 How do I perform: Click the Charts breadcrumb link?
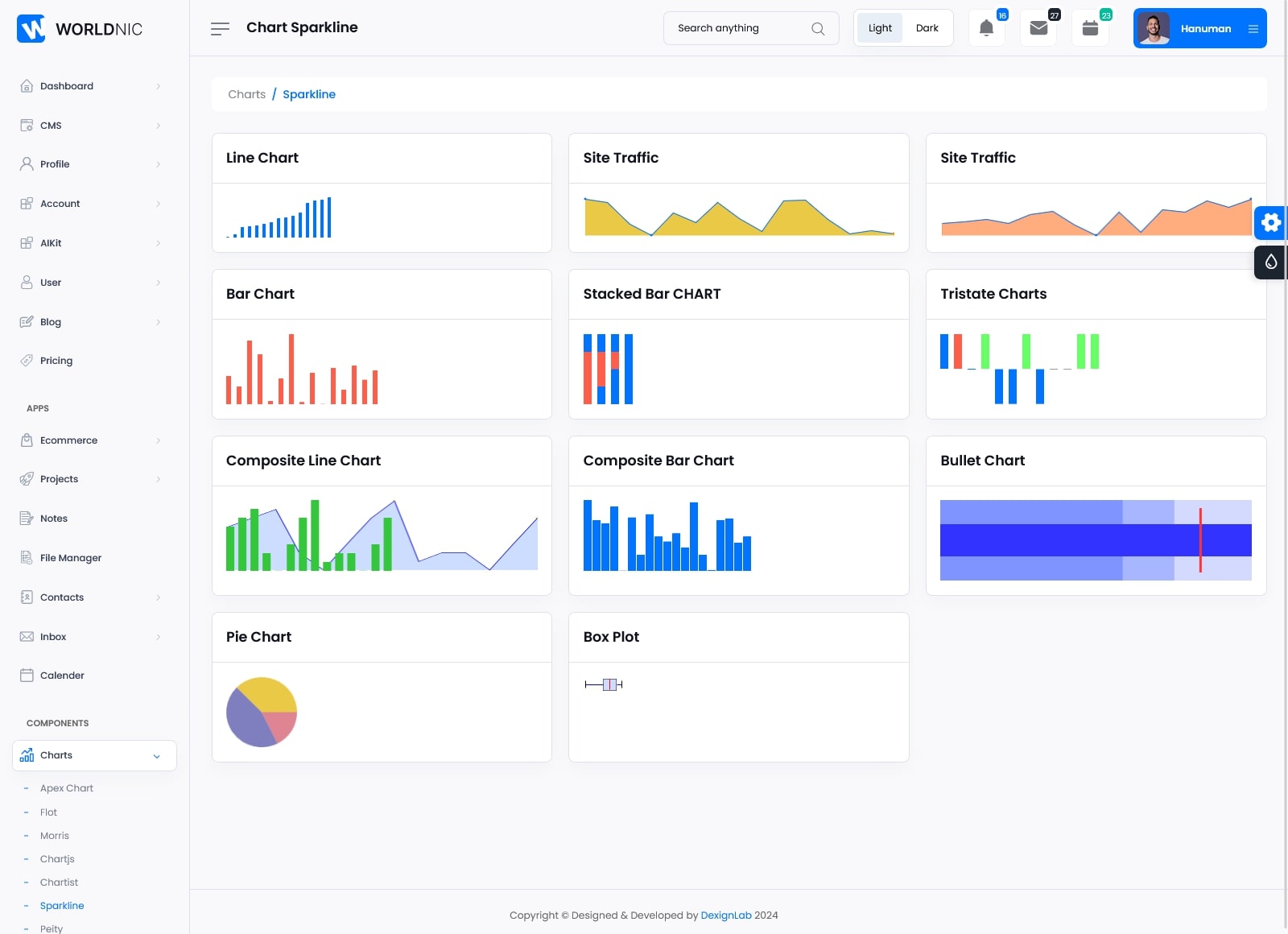pyautogui.click(x=246, y=94)
